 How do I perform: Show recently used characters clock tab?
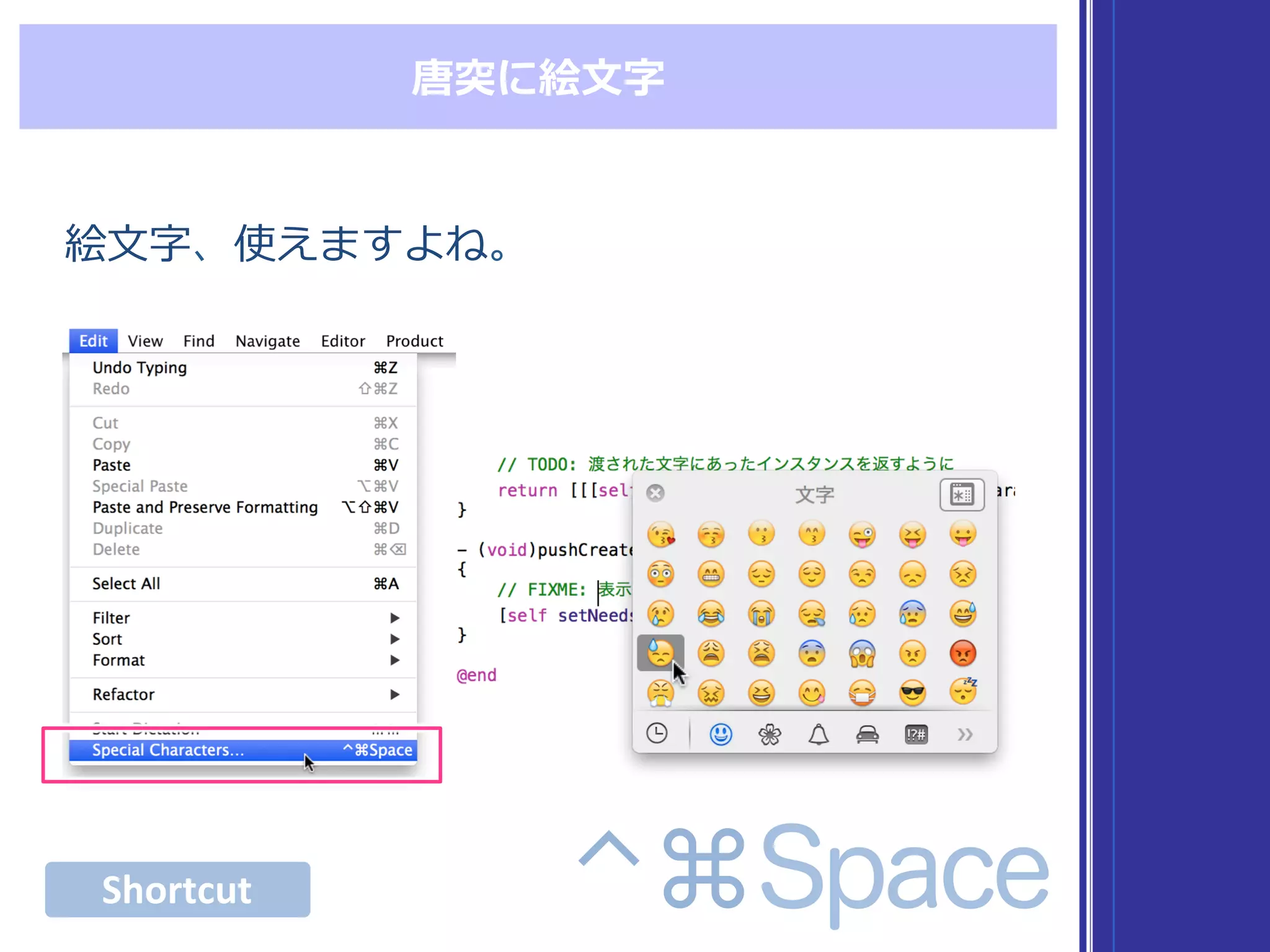(x=657, y=734)
